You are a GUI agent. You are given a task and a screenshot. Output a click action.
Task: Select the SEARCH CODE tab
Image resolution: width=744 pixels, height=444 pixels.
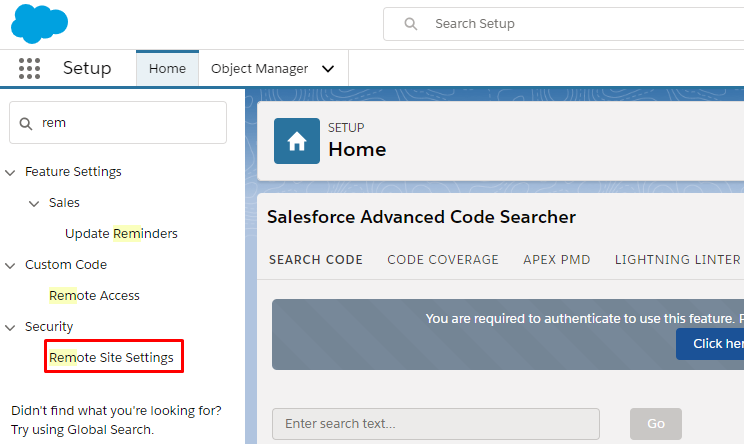(316, 259)
